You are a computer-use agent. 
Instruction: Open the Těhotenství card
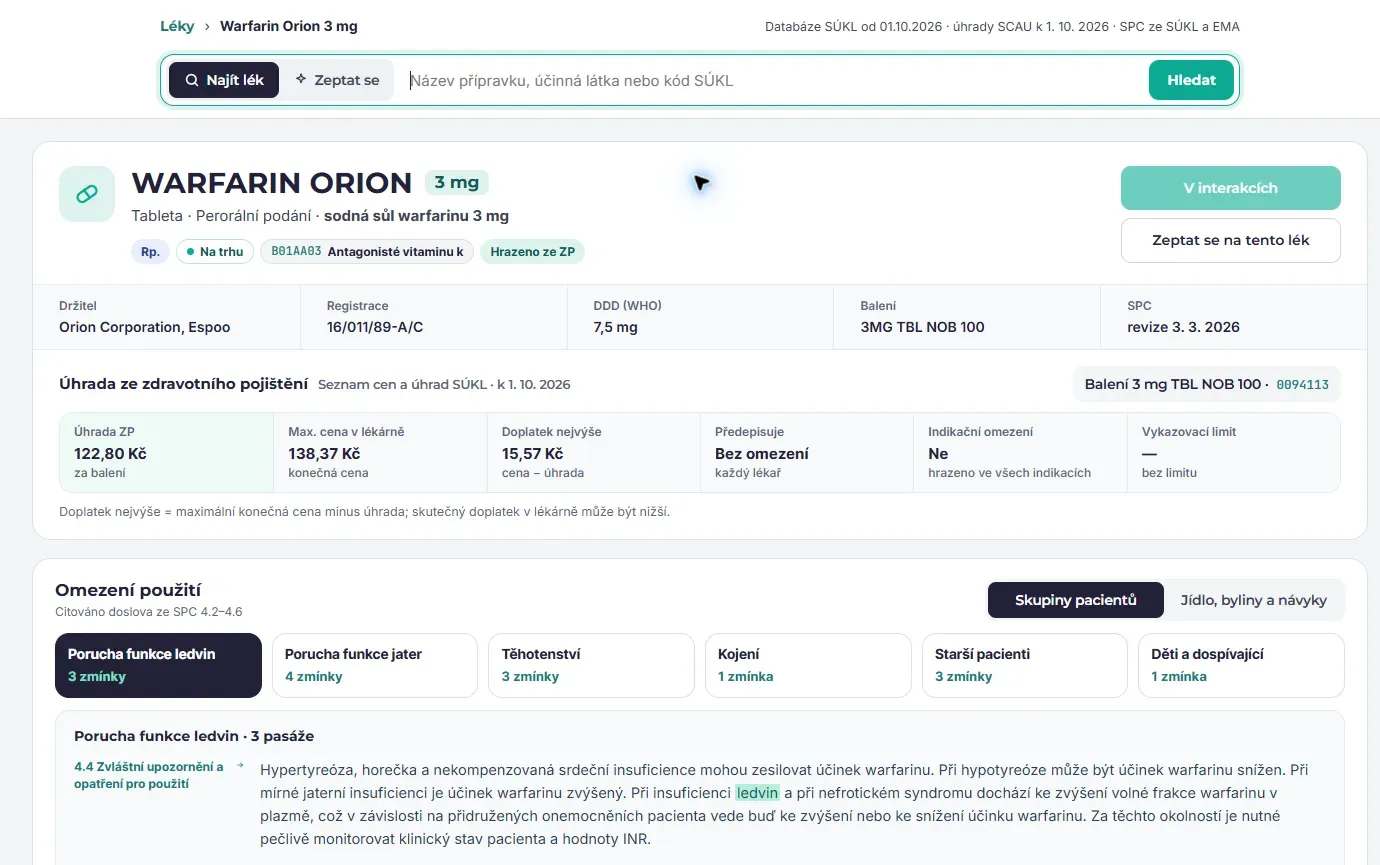tap(591, 665)
